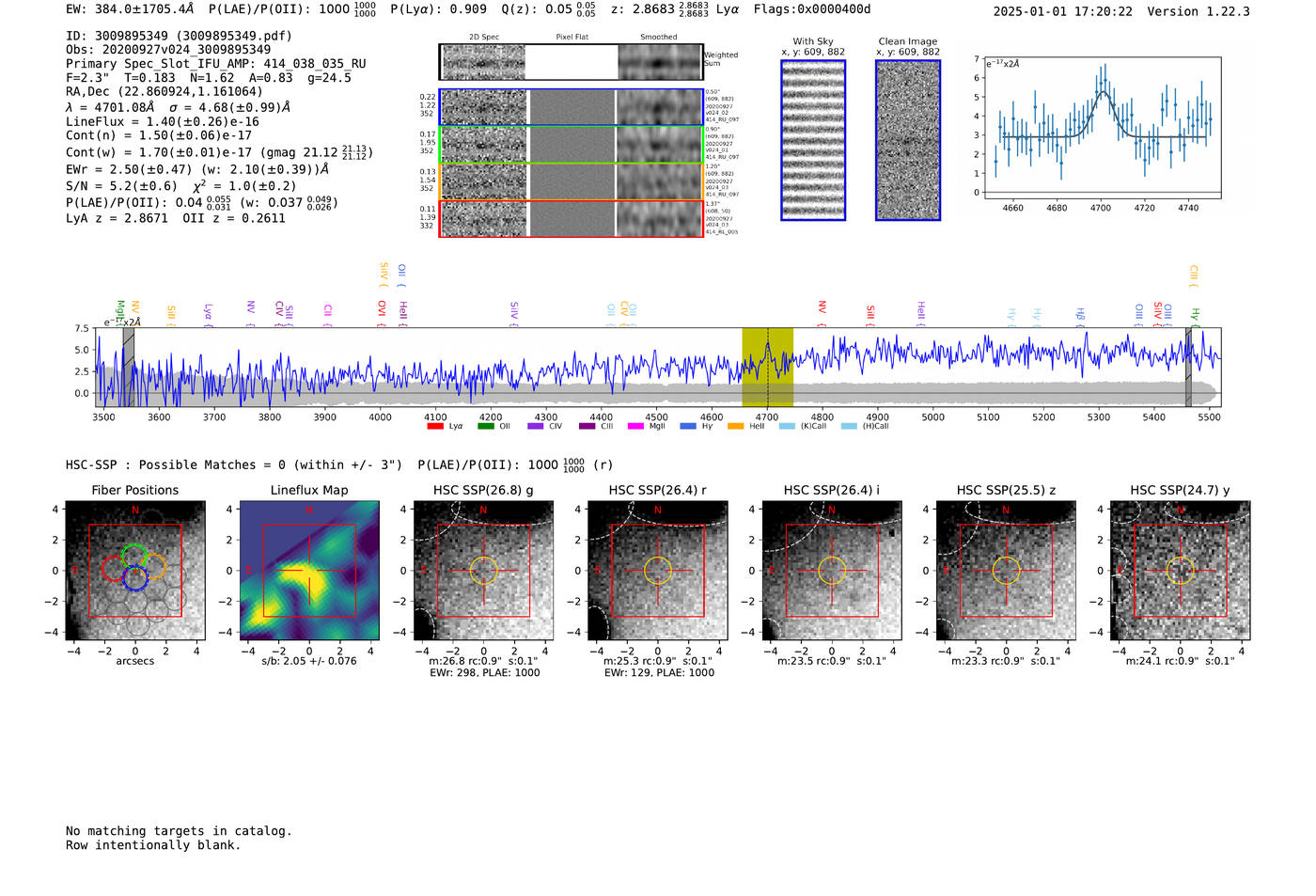Click 'No matching targets in catalog.' text
This screenshot has width=1316, height=896.
(179, 831)
